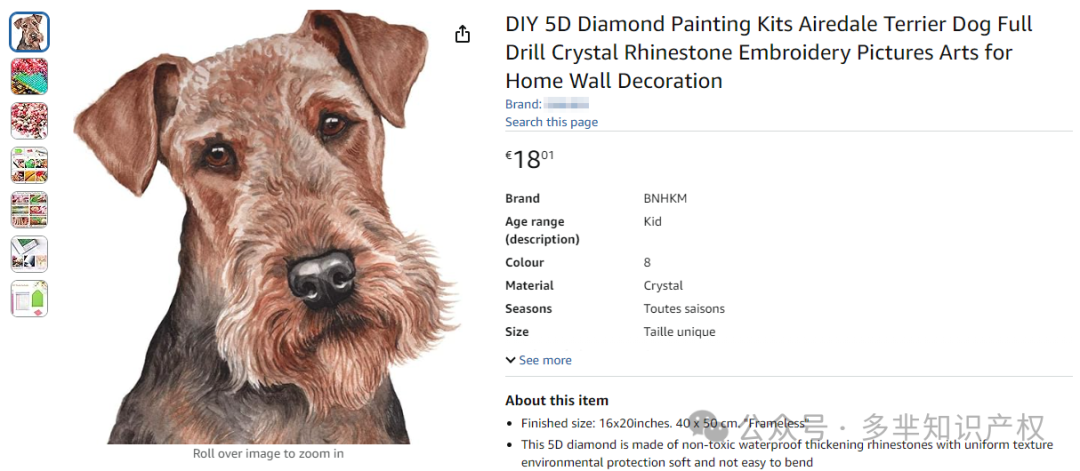This screenshot has width=1080, height=471.
Task: Open the last gallery thumbnail with green bag
Action: pyautogui.click(x=29, y=298)
